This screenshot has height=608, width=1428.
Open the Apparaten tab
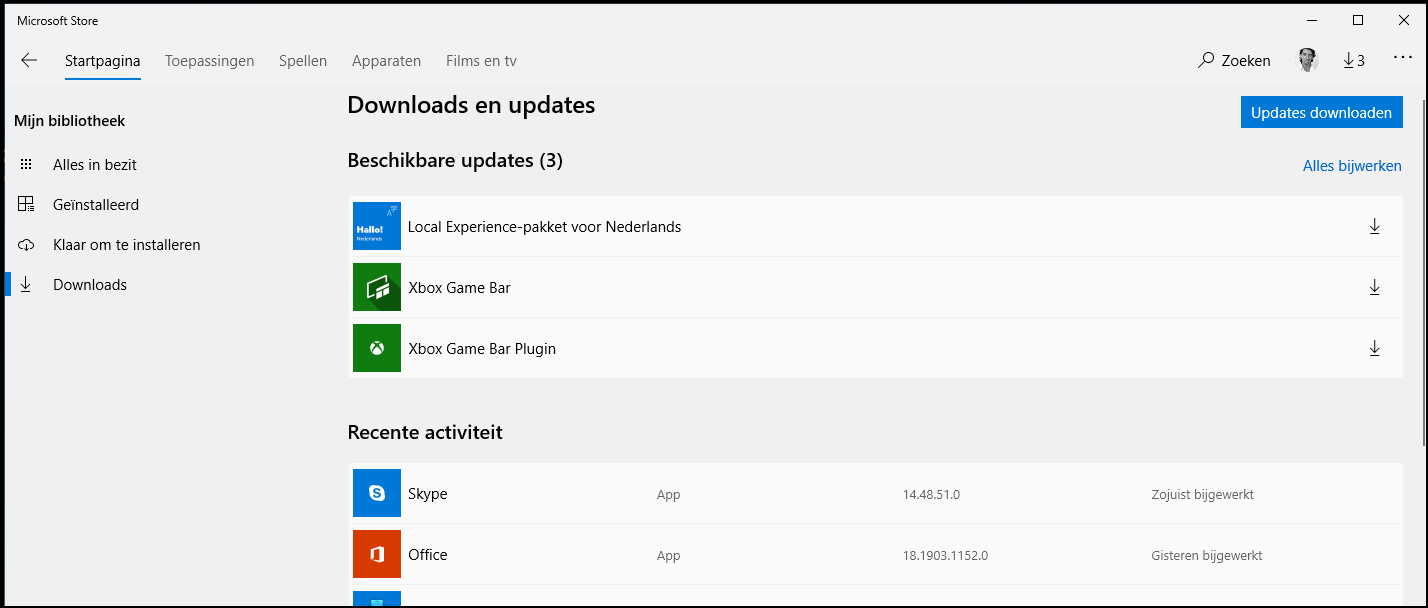(x=386, y=61)
